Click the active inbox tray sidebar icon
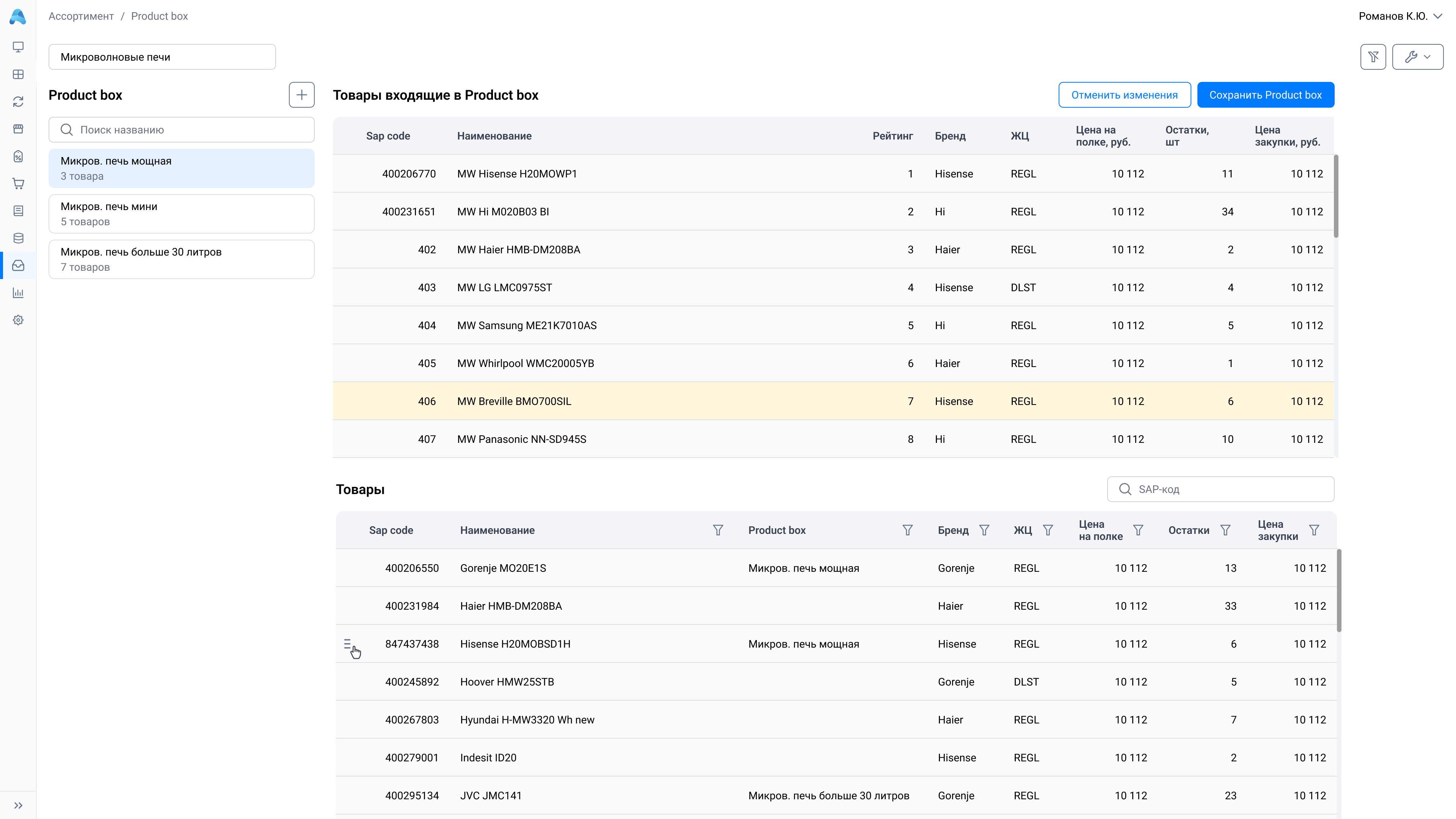This screenshot has width=1456, height=819. 18,265
